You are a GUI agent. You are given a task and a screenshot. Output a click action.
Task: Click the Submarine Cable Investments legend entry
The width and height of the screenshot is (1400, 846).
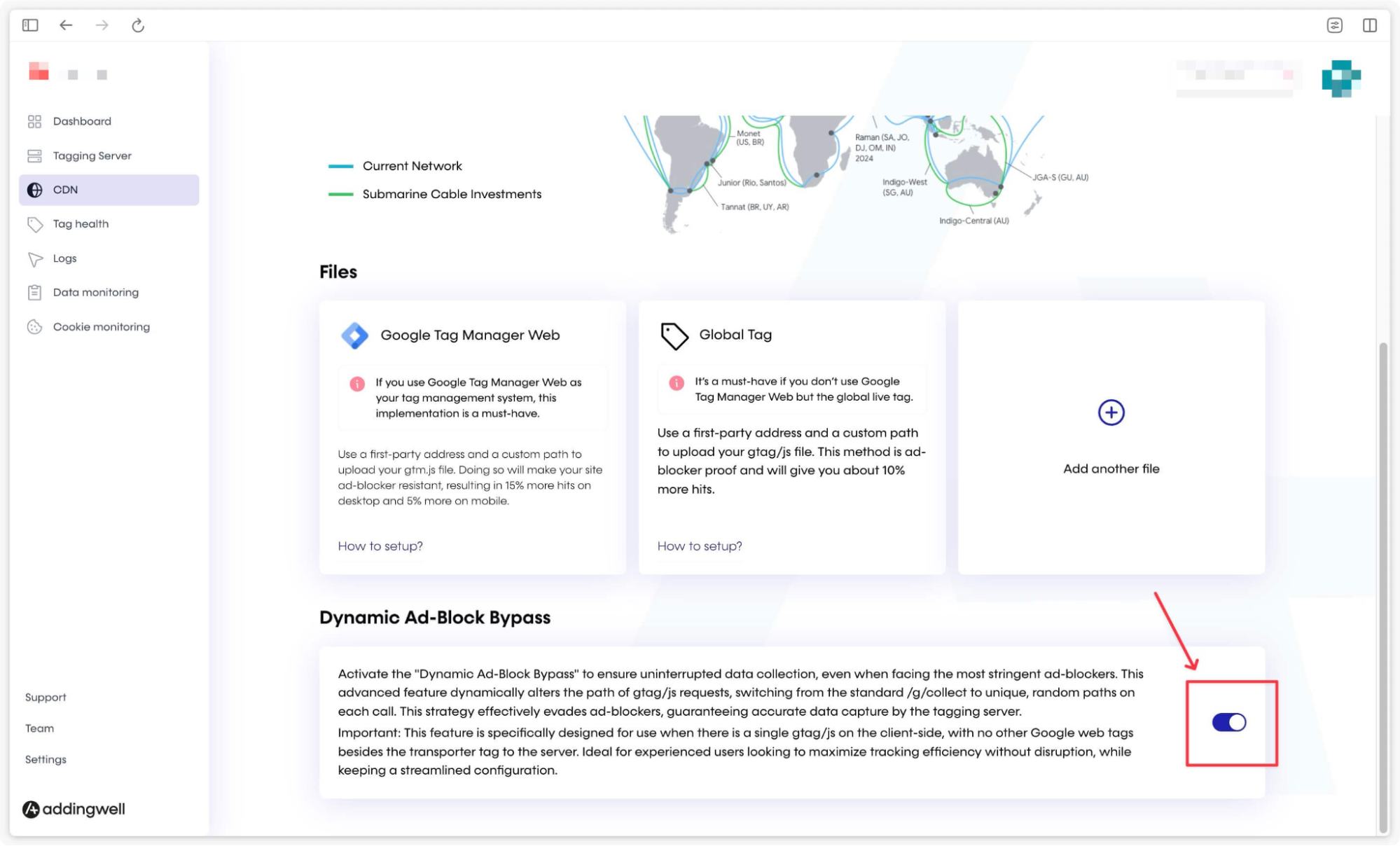click(x=434, y=194)
